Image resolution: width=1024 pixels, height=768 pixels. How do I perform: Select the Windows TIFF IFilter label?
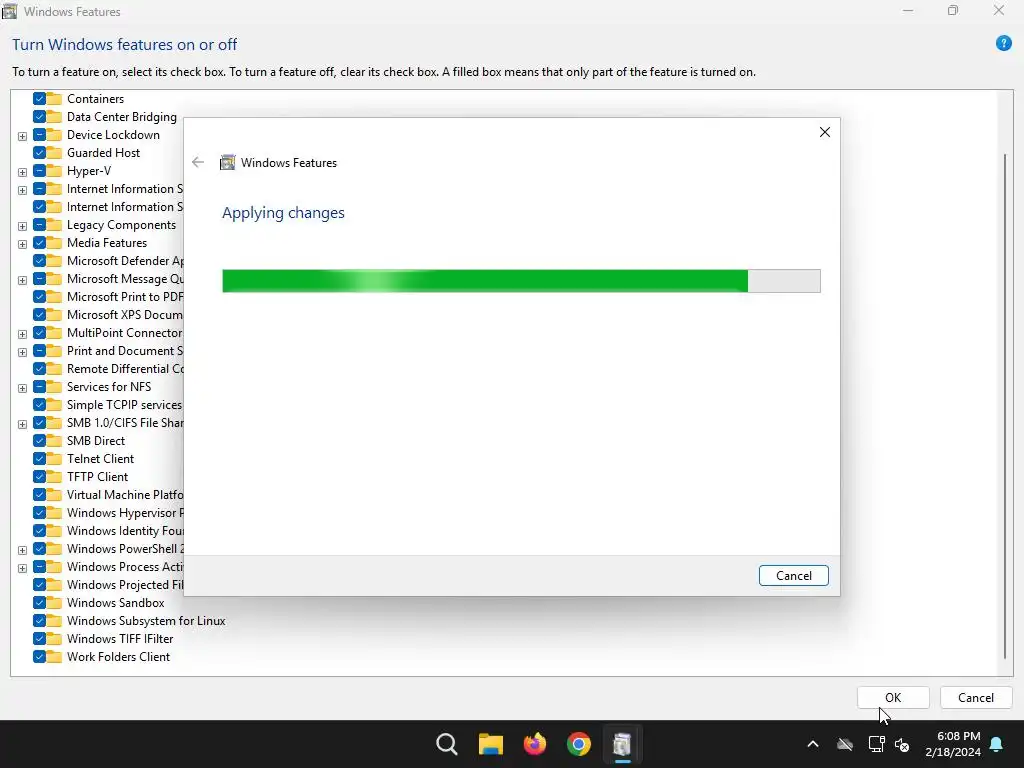tap(120, 639)
